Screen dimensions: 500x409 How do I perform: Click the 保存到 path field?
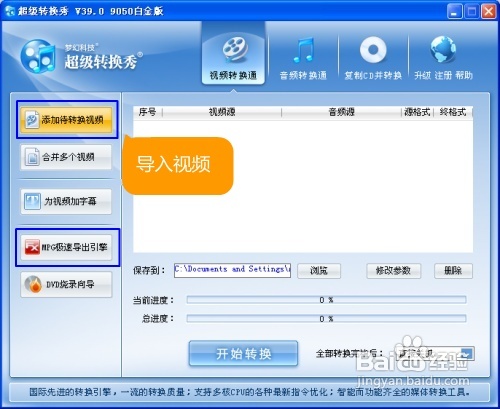click(x=232, y=270)
